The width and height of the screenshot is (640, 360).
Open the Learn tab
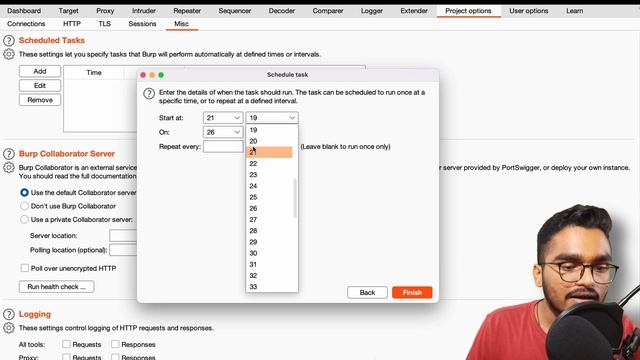click(574, 11)
